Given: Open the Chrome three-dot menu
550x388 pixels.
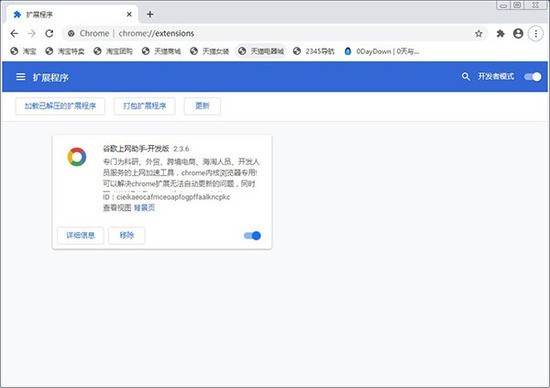Looking at the screenshot, I should pos(536,33).
